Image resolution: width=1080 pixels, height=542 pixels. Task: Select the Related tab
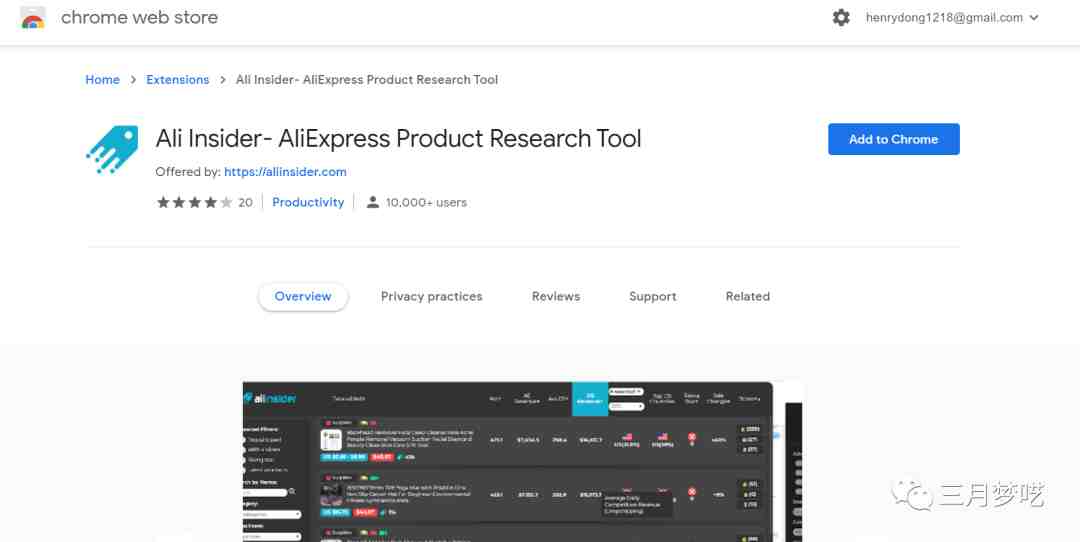point(748,297)
